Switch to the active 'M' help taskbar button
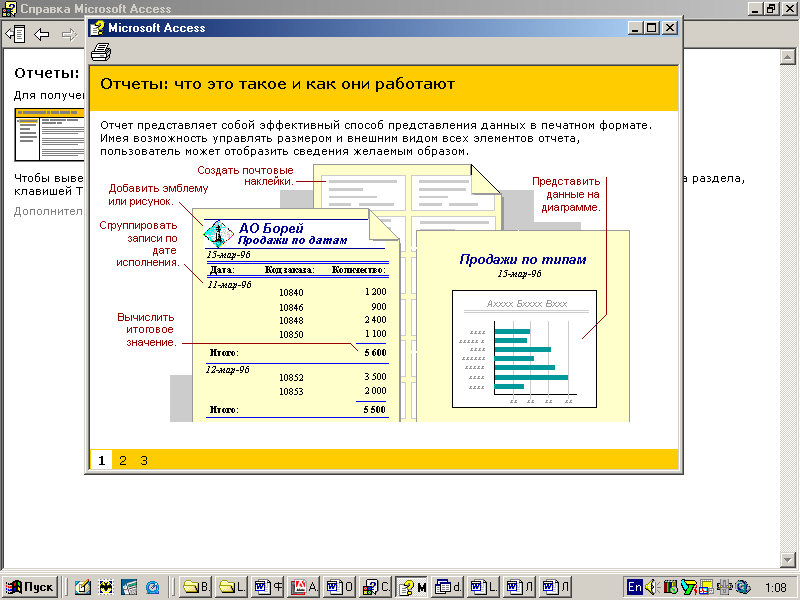800x600 pixels. tap(411, 587)
